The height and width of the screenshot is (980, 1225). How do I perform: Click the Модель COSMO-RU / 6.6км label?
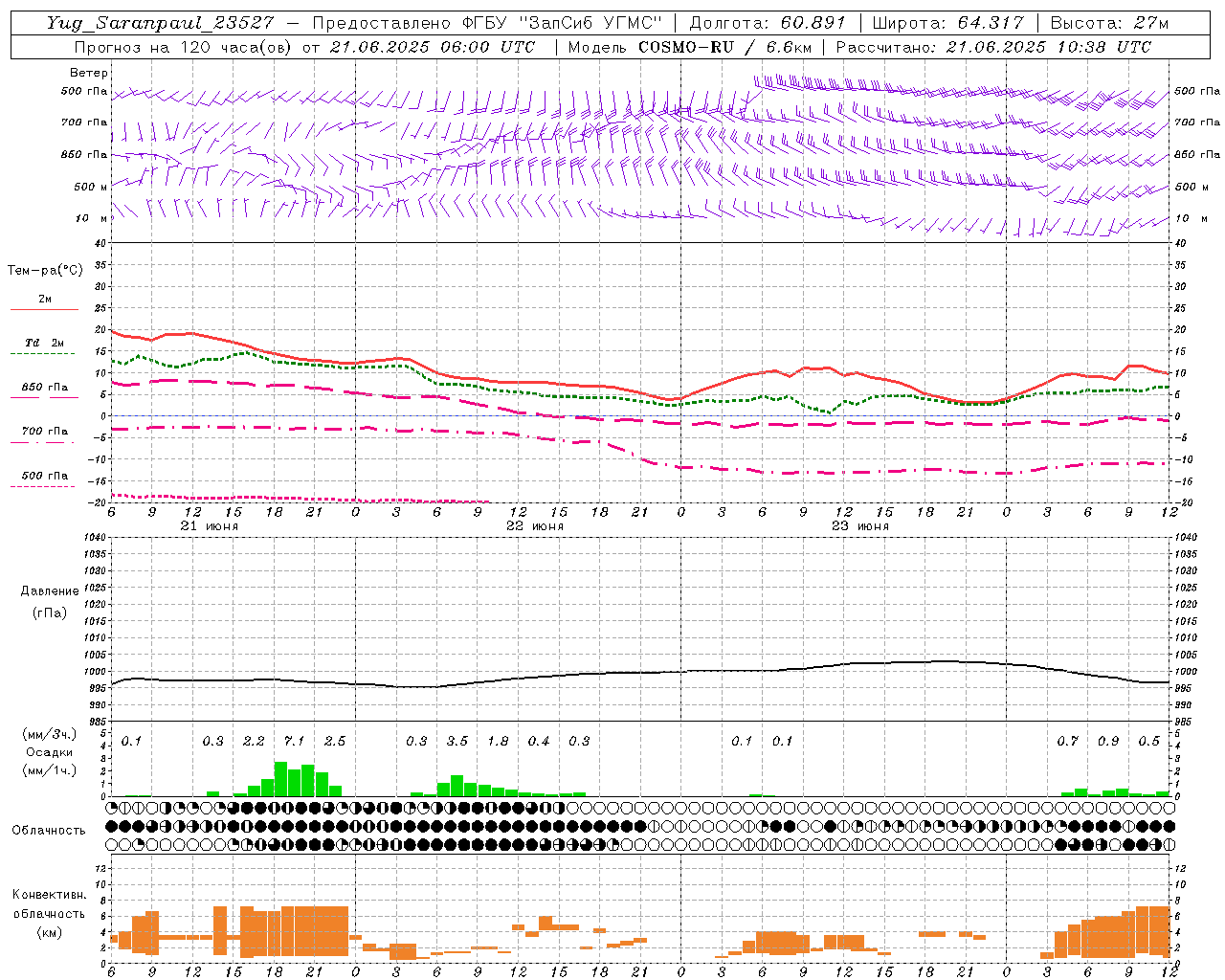pyautogui.click(x=689, y=47)
